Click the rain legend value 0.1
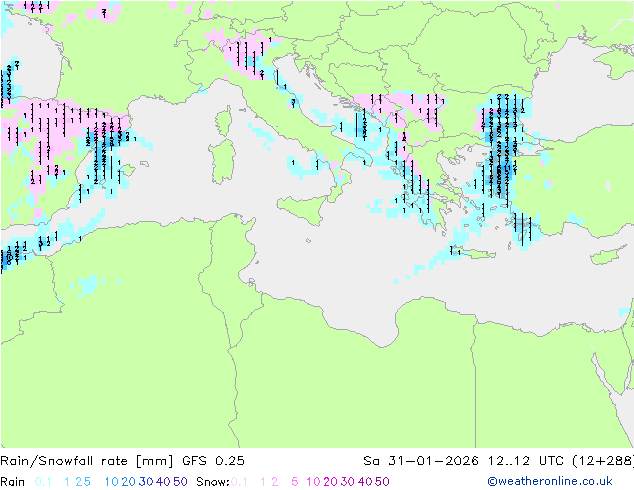The width and height of the screenshot is (634, 490). 43,482
